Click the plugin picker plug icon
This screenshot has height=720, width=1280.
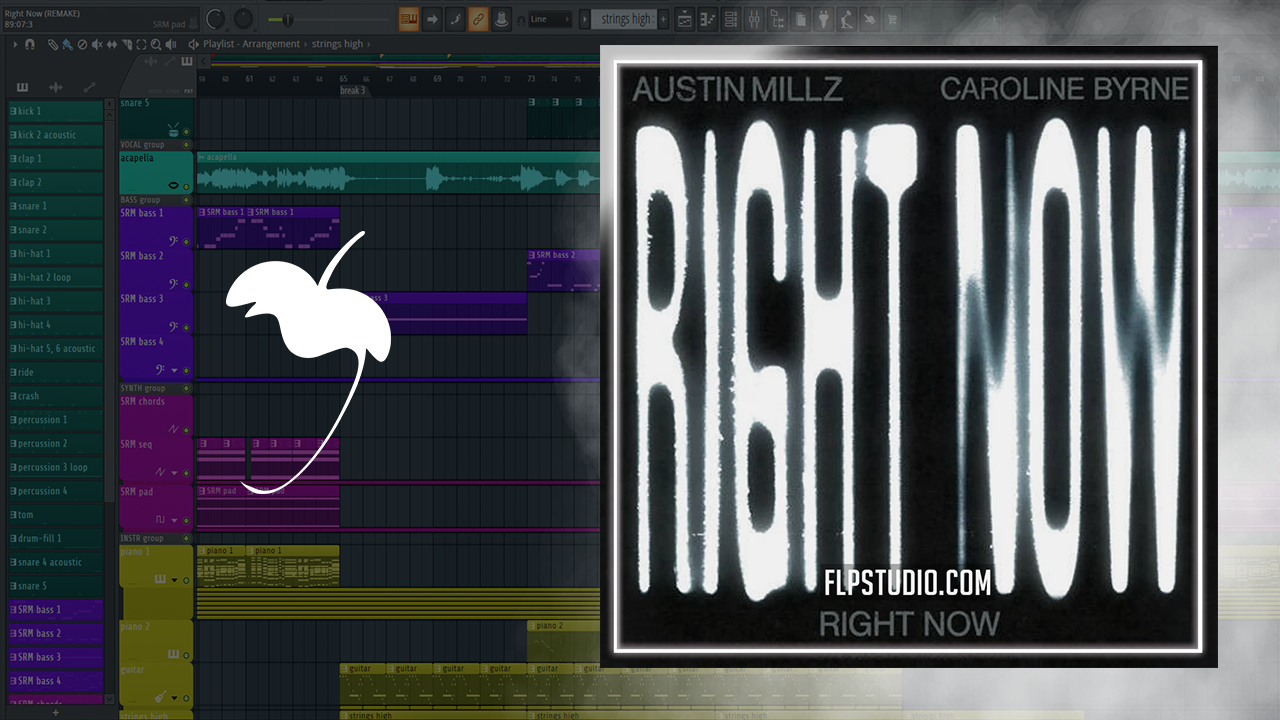pyautogui.click(x=824, y=19)
